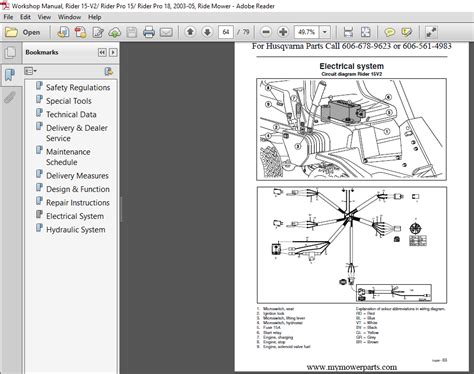The height and width of the screenshot is (374, 474).
Task: Click the read mode expand arrows icon
Action: (x=431, y=32)
